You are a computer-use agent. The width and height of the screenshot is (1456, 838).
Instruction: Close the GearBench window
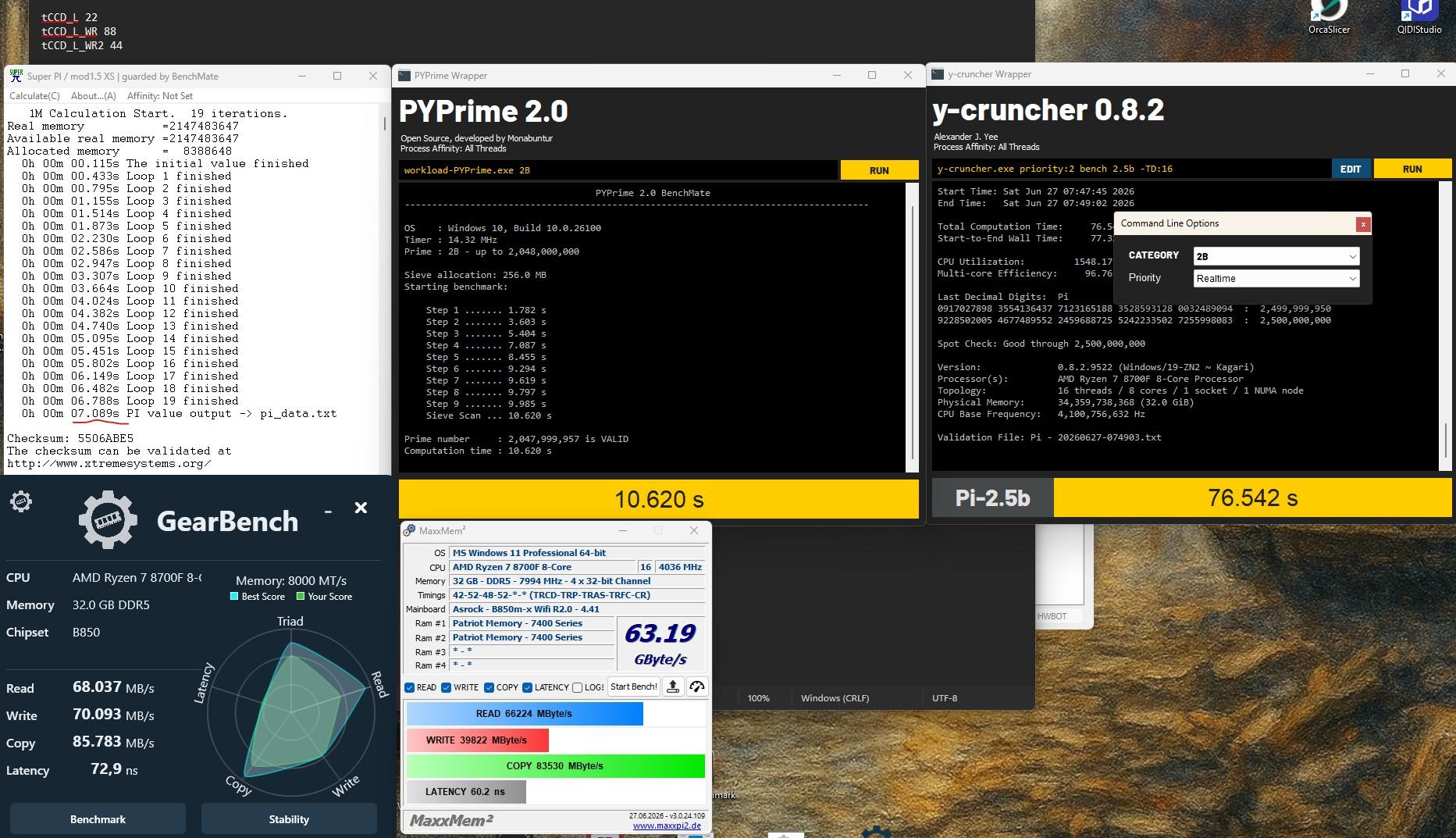coord(361,508)
